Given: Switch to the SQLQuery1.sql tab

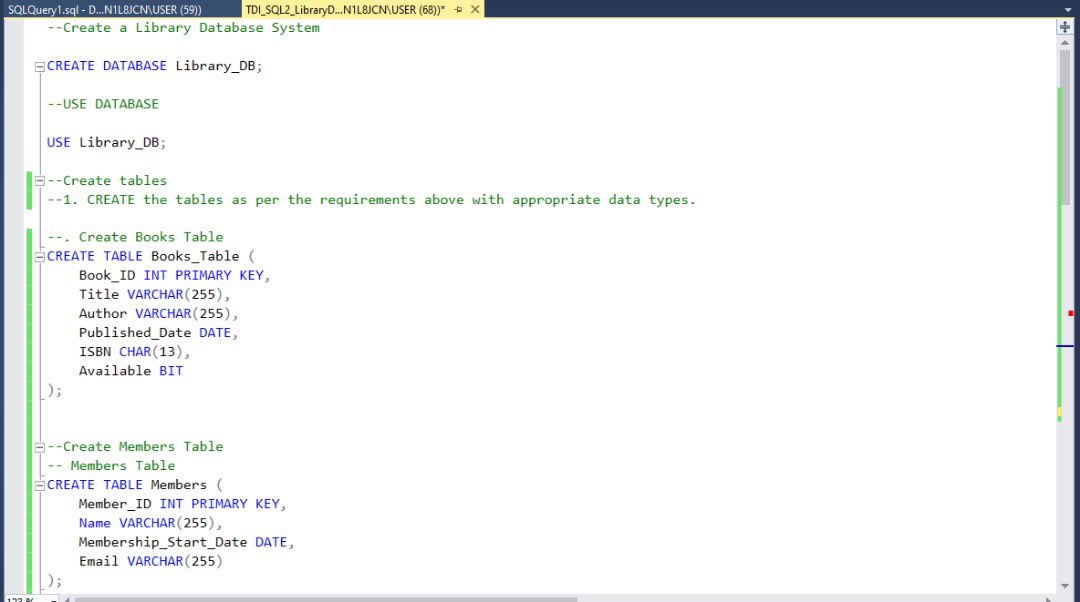Looking at the screenshot, I should coord(105,10).
